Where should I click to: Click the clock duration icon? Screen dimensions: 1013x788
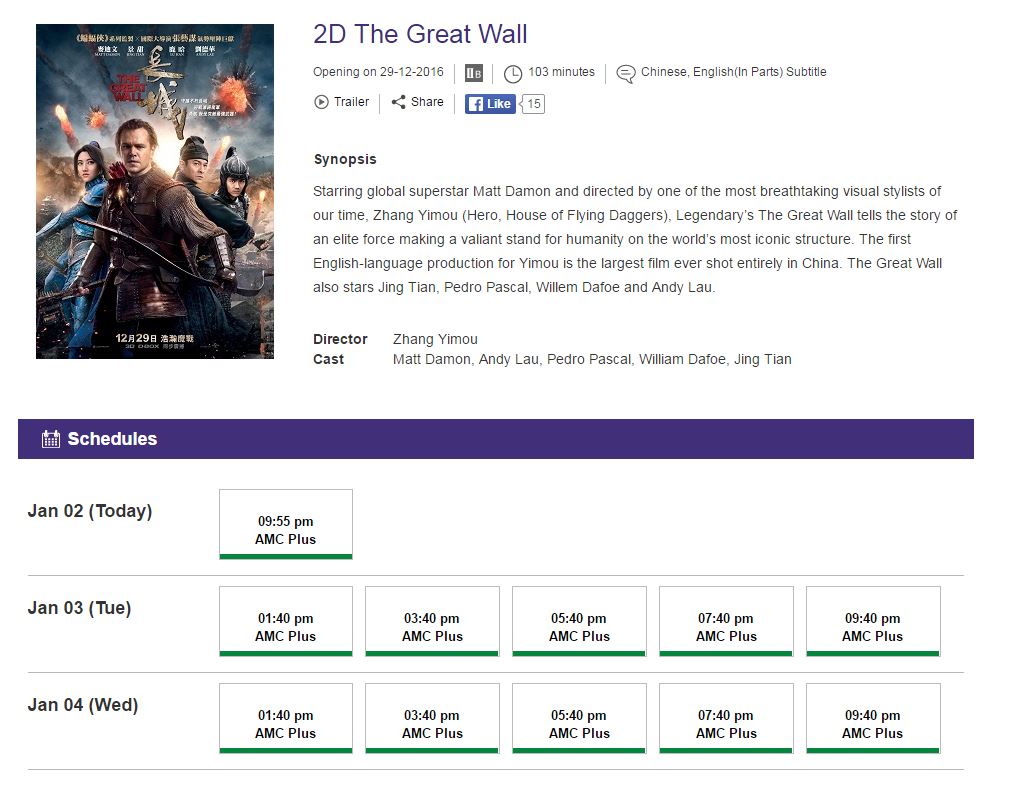(513, 74)
